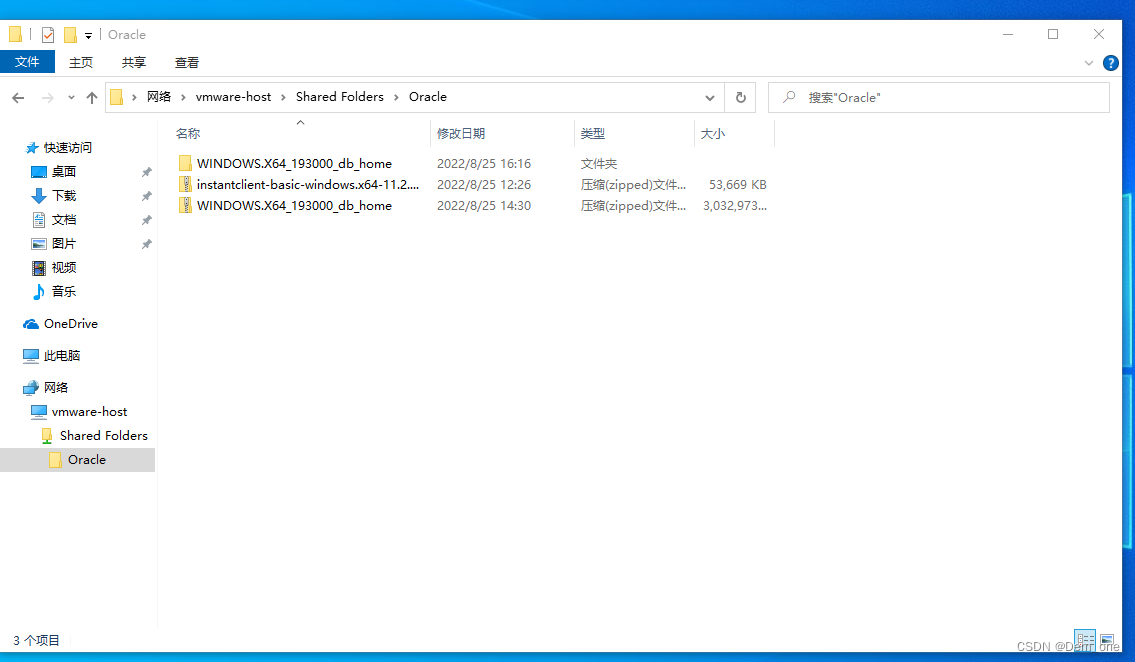
Task: Open the address bar history dropdown
Action: (x=710, y=98)
